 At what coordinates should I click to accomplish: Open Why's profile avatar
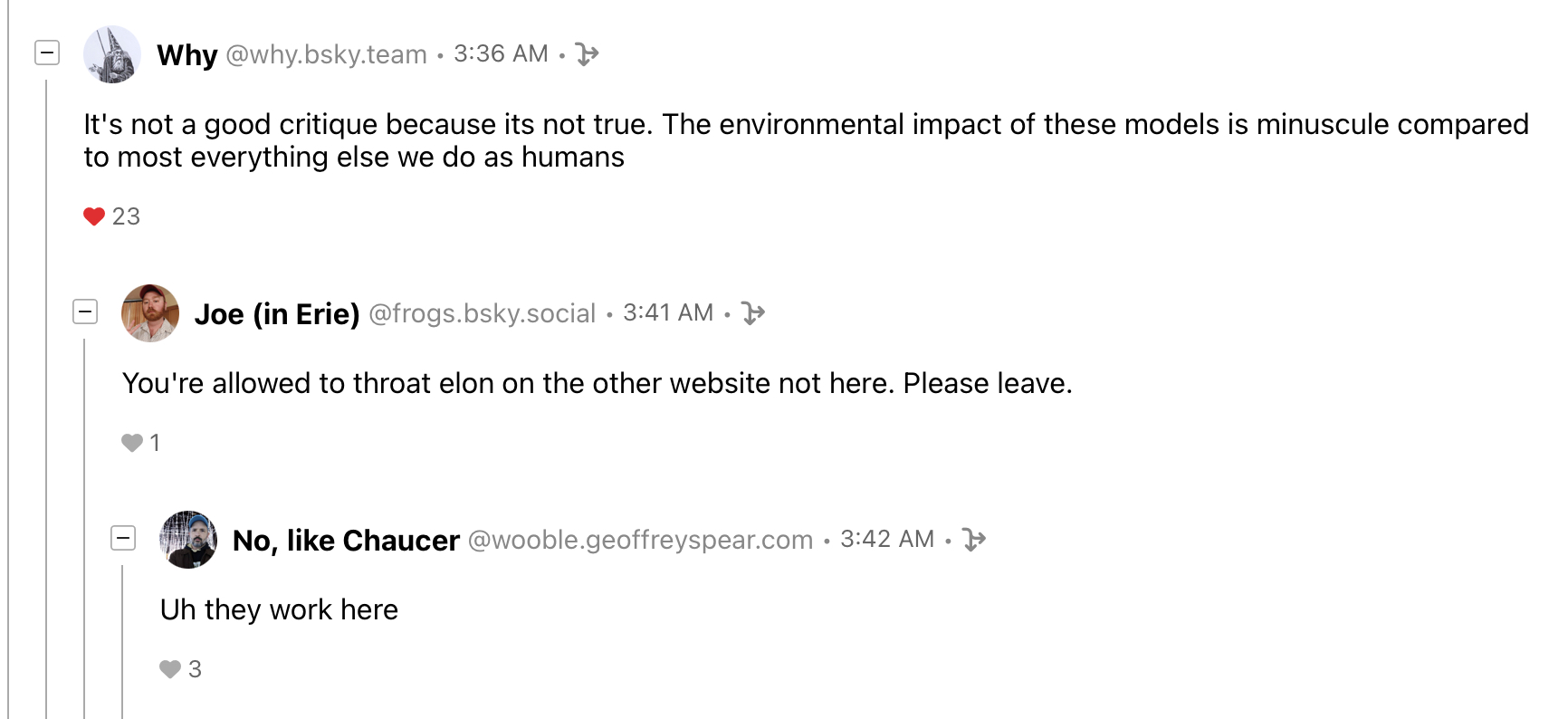(x=112, y=54)
